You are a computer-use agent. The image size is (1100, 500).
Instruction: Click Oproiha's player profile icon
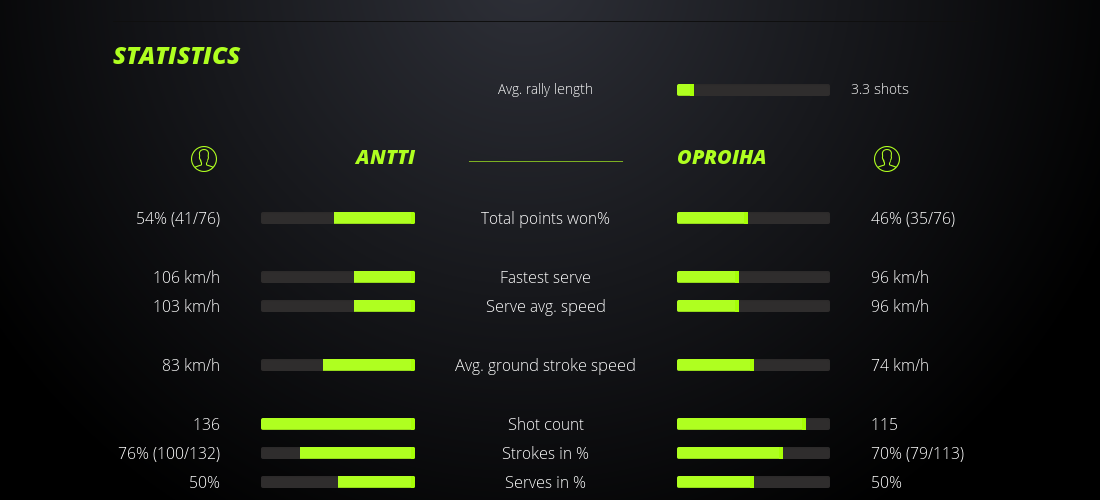887,158
